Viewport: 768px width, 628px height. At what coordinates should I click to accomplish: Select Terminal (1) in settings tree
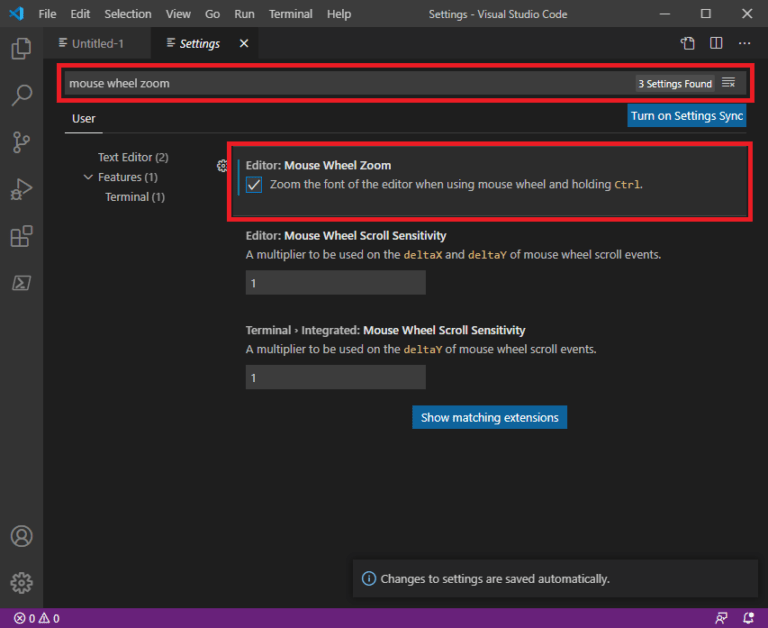tap(135, 197)
